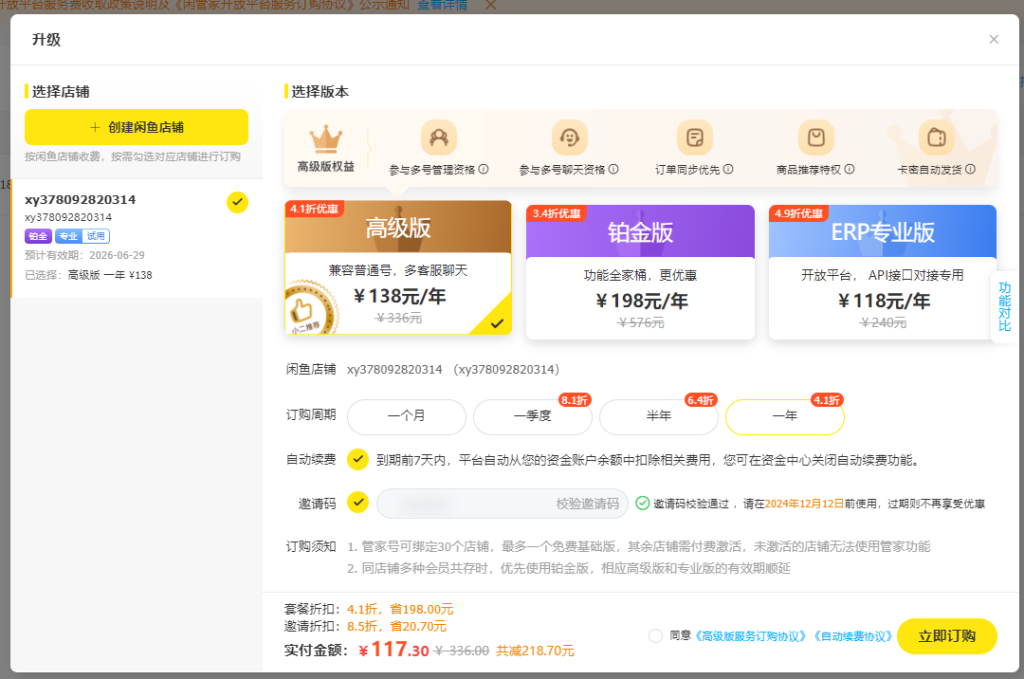
Task: Check the agreement consent circle near 立即订购
Action: pyautogui.click(x=656, y=635)
